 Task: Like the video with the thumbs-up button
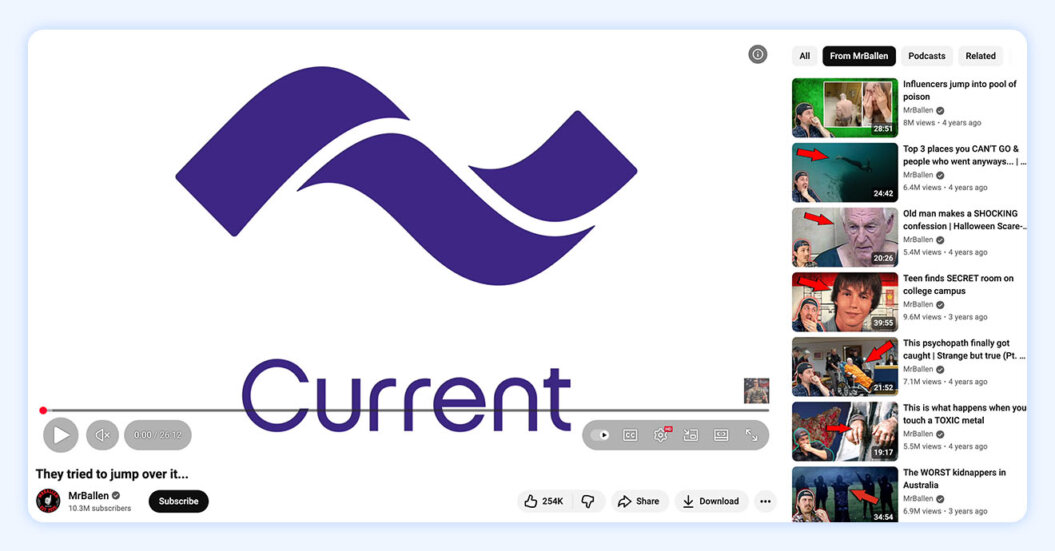tap(544, 501)
